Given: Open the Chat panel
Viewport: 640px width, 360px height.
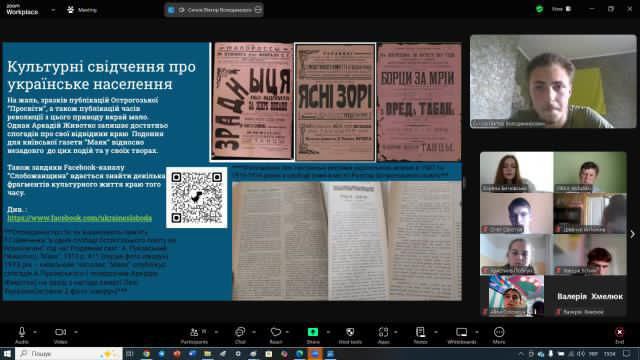Looking at the screenshot, I should (x=240, y=335).
